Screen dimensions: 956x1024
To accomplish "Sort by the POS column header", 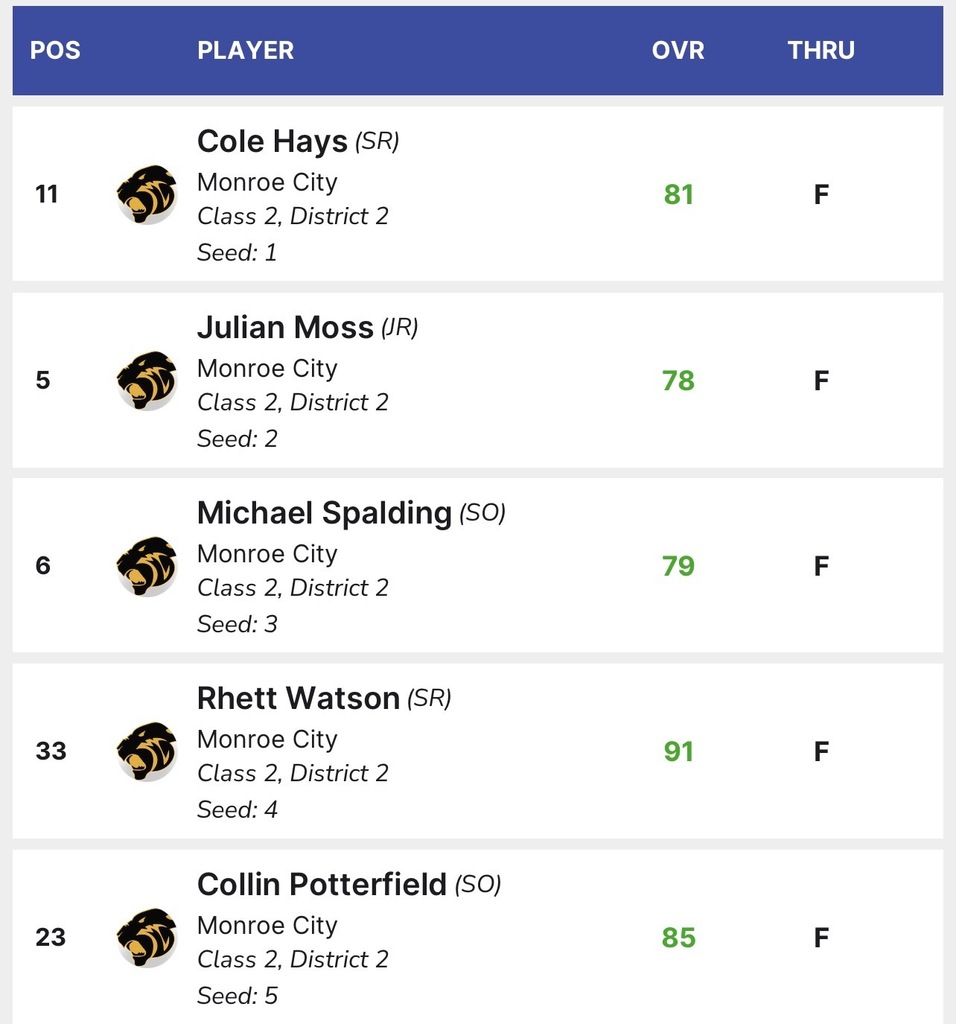I will [55, 50].
